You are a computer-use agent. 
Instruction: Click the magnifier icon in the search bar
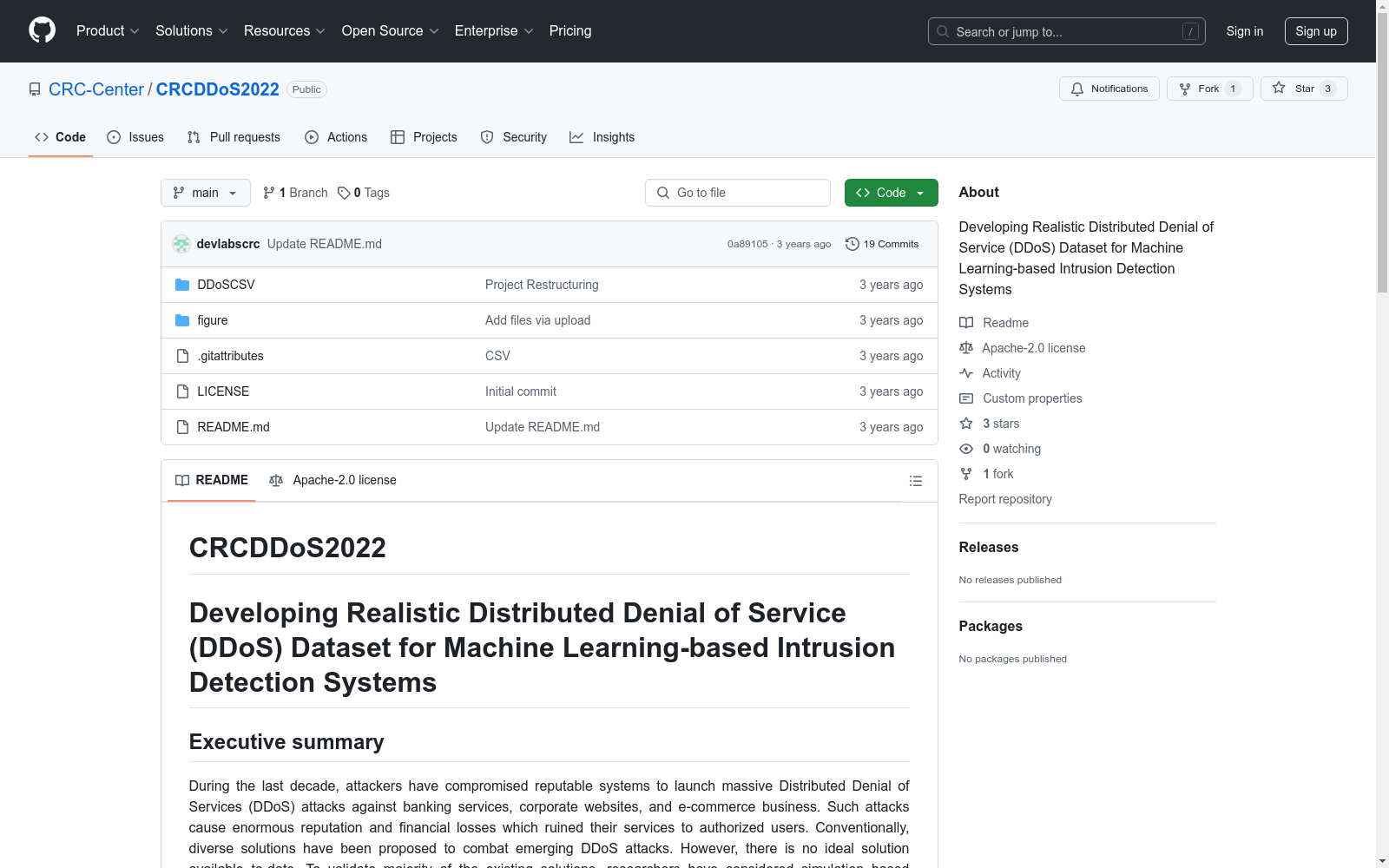tap(943, 31)
